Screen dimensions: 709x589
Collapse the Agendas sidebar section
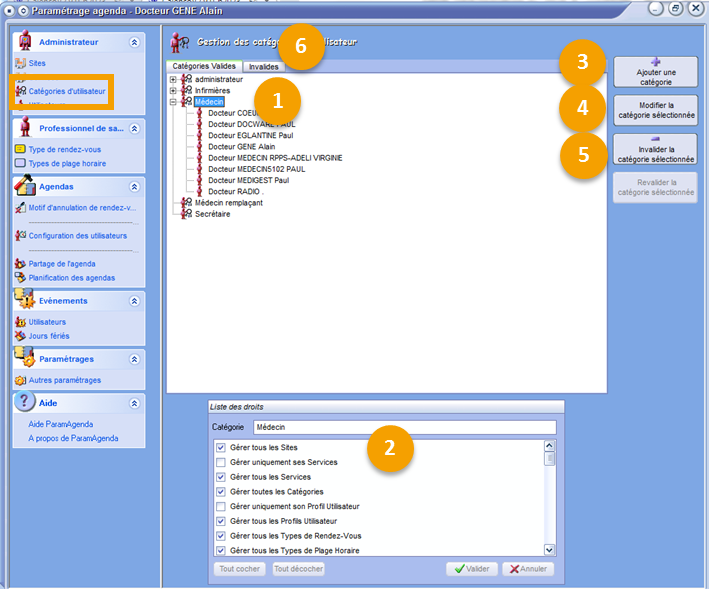click(x=134, y=187)
